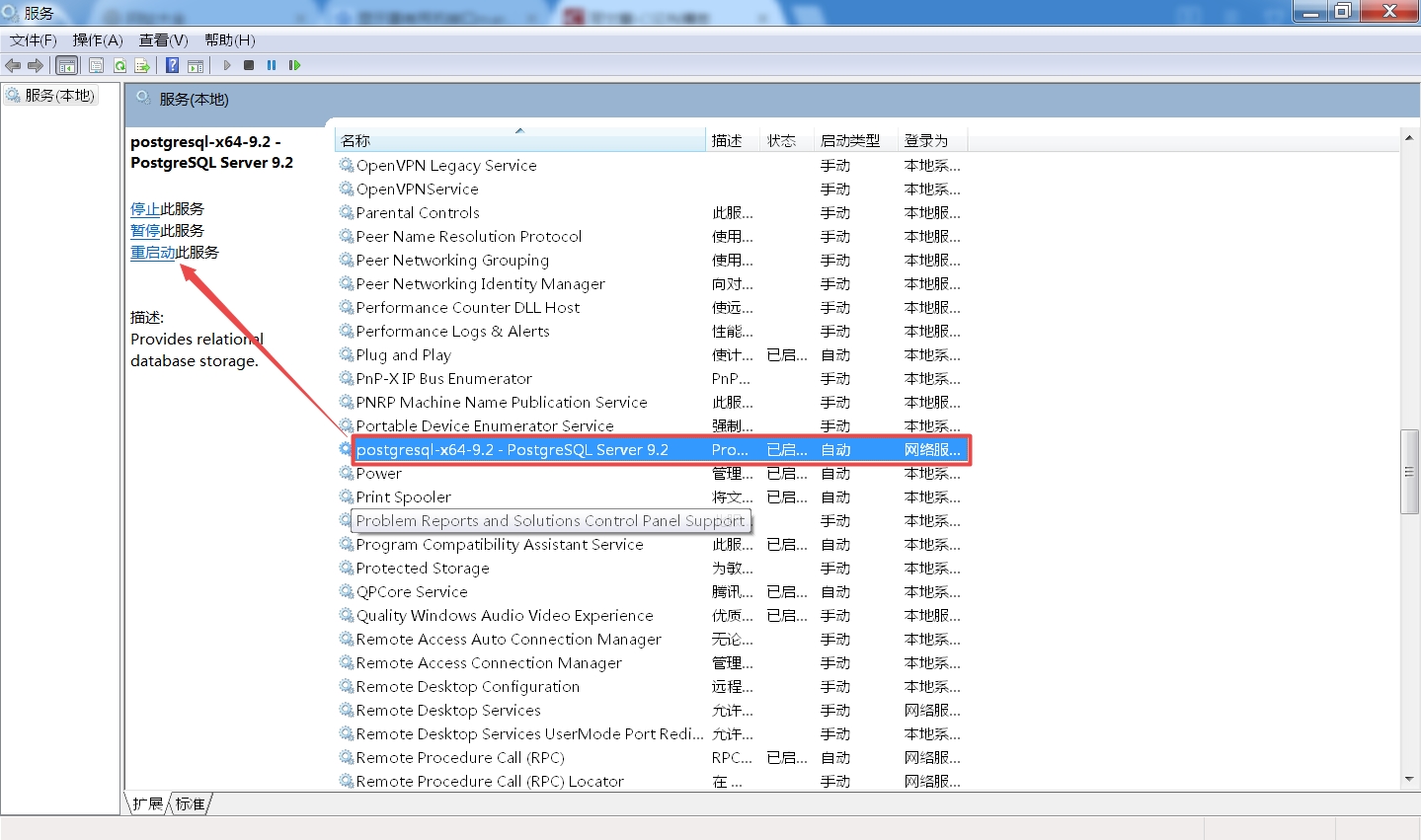This screenshot has width=1421, height=840.
Task: Click the Back navigation arrow
Action: [x=13, y=65]
